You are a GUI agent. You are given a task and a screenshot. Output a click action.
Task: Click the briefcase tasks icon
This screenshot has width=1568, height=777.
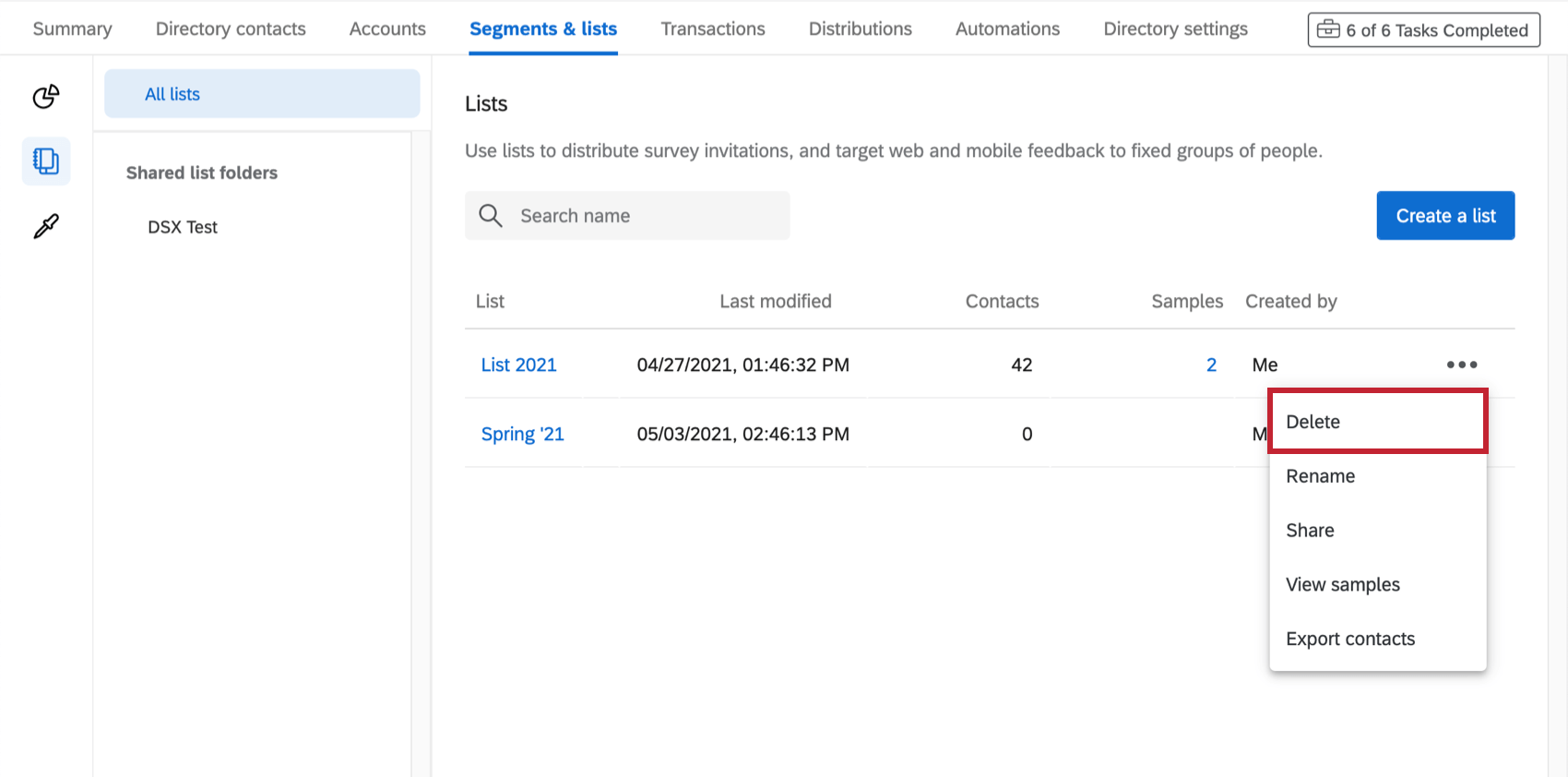[1328, 30]
